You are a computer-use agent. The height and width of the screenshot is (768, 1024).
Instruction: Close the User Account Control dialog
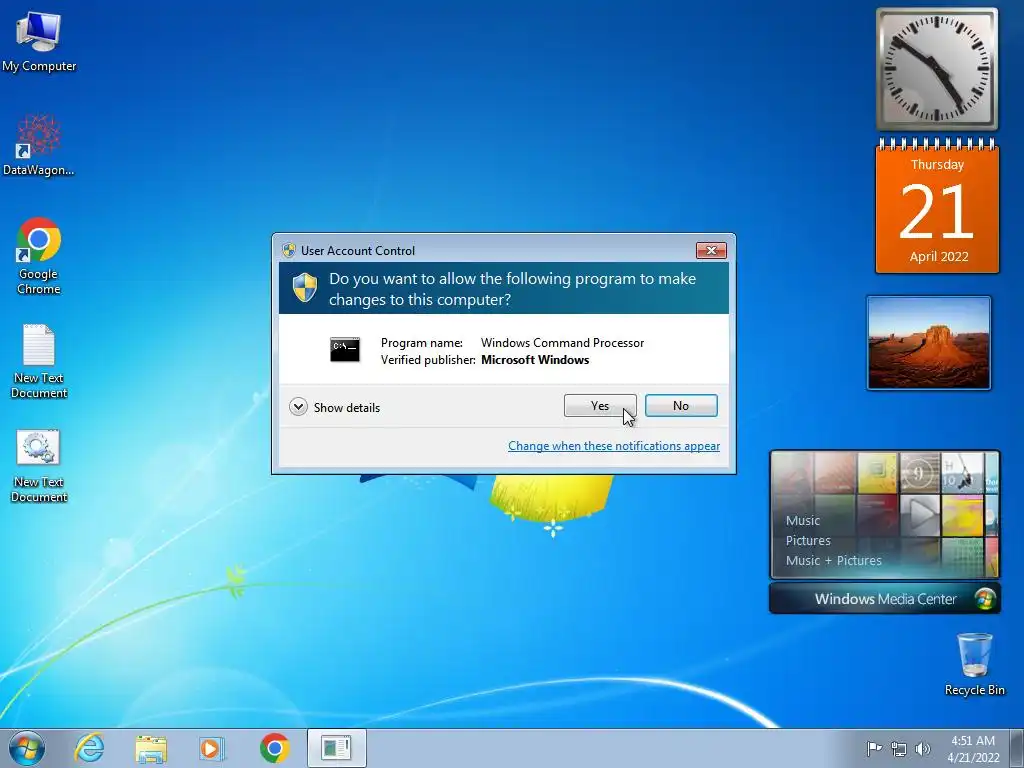(x=711, y=250)
